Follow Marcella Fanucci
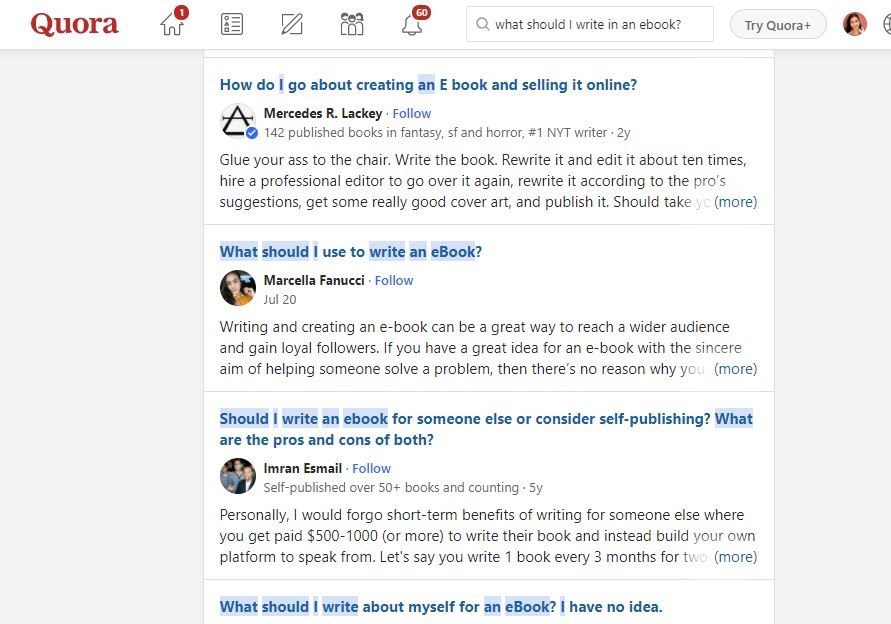This screenshot has width=891, height=624. (x=394, y=281)
